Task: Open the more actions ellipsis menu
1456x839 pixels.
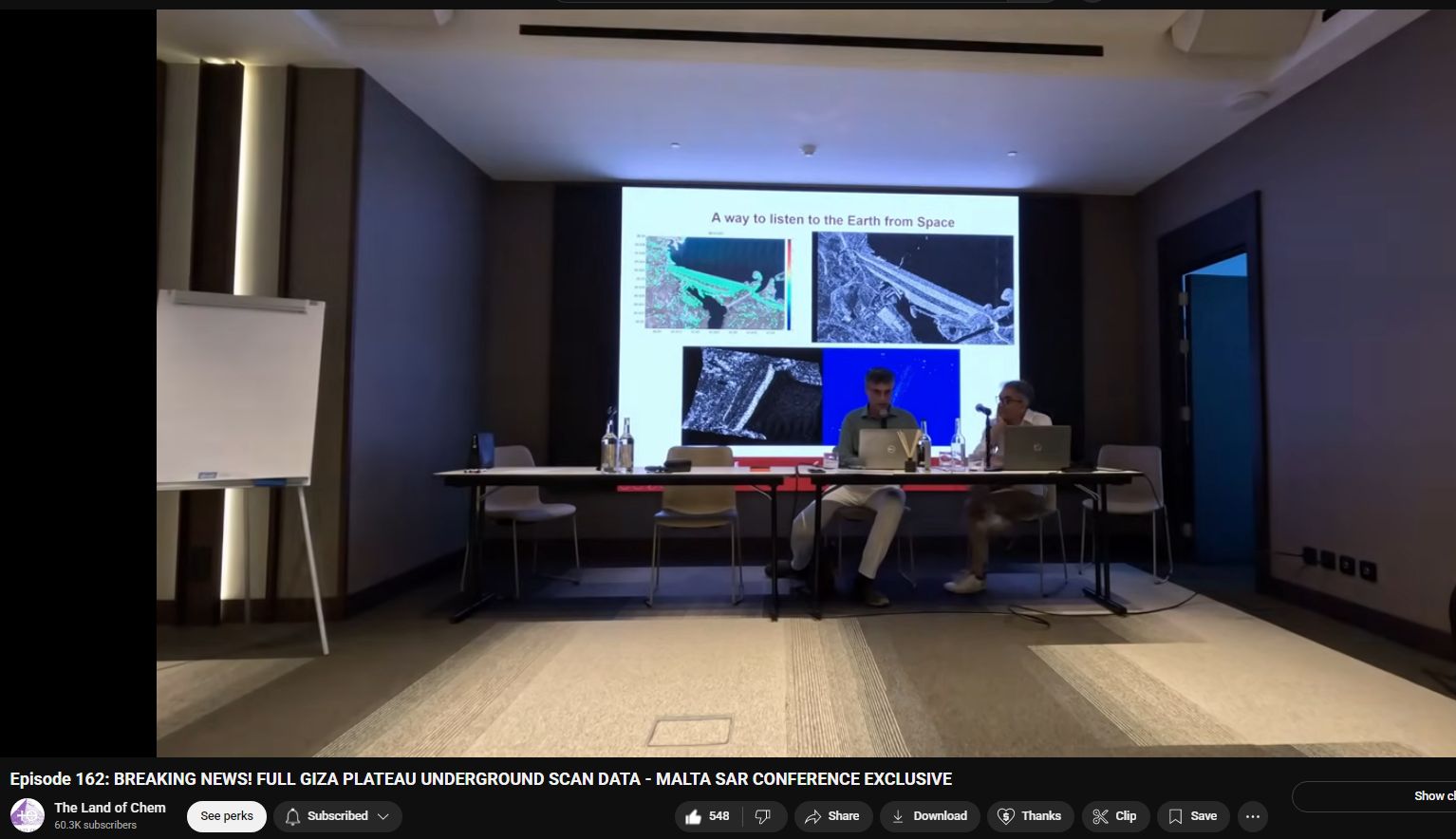Action: (x=1253, y=816)
